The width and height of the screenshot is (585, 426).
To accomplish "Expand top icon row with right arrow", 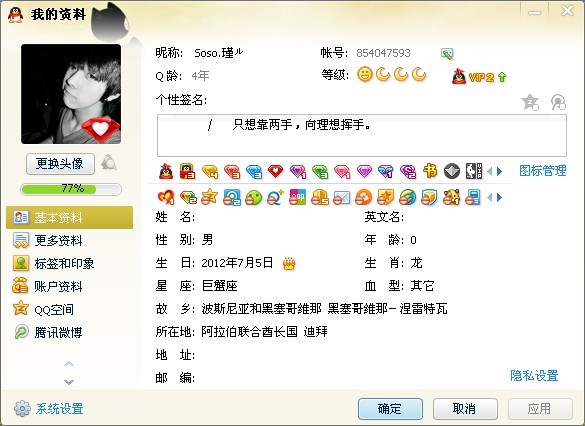I will tap(500, 172).
